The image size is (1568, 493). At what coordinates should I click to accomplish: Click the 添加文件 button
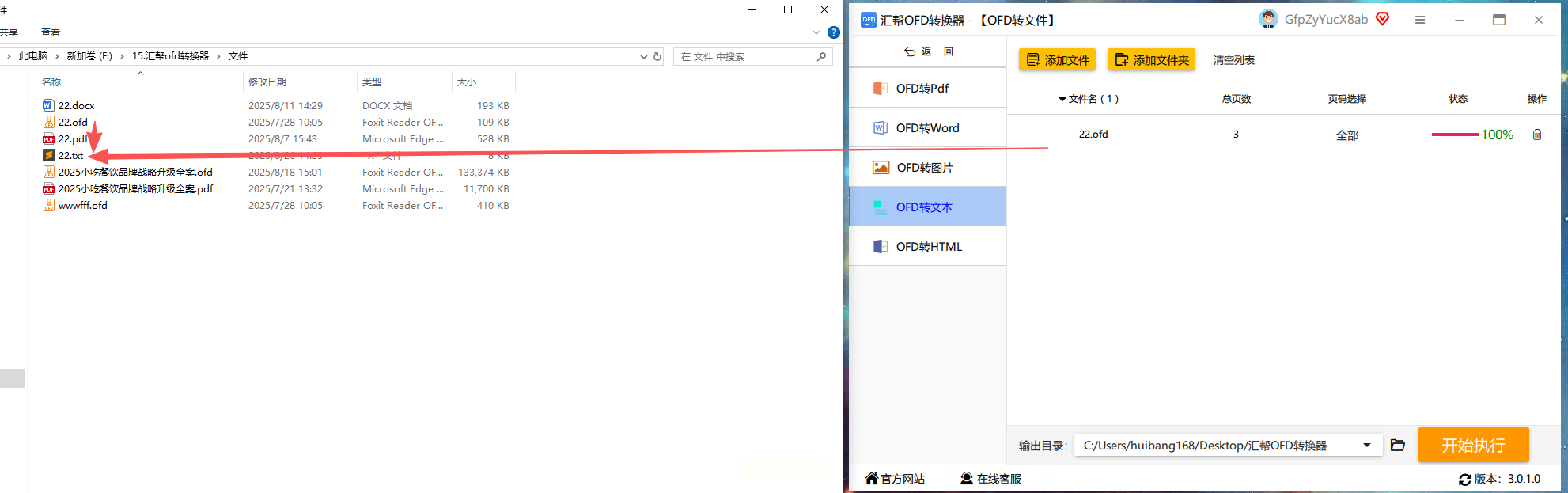(x=1058, y=60)
